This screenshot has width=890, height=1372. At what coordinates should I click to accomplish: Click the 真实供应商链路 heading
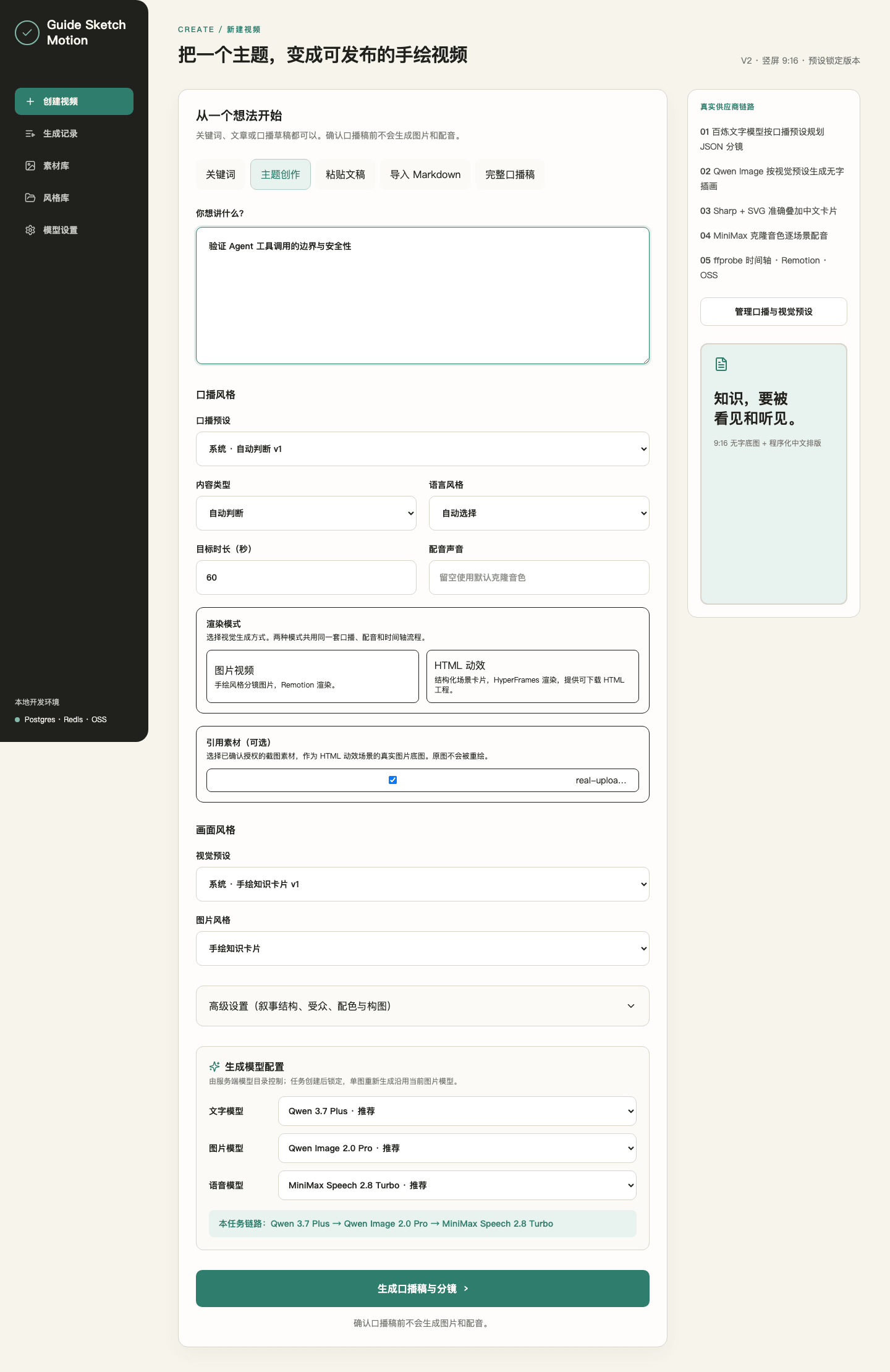(727, 107)
